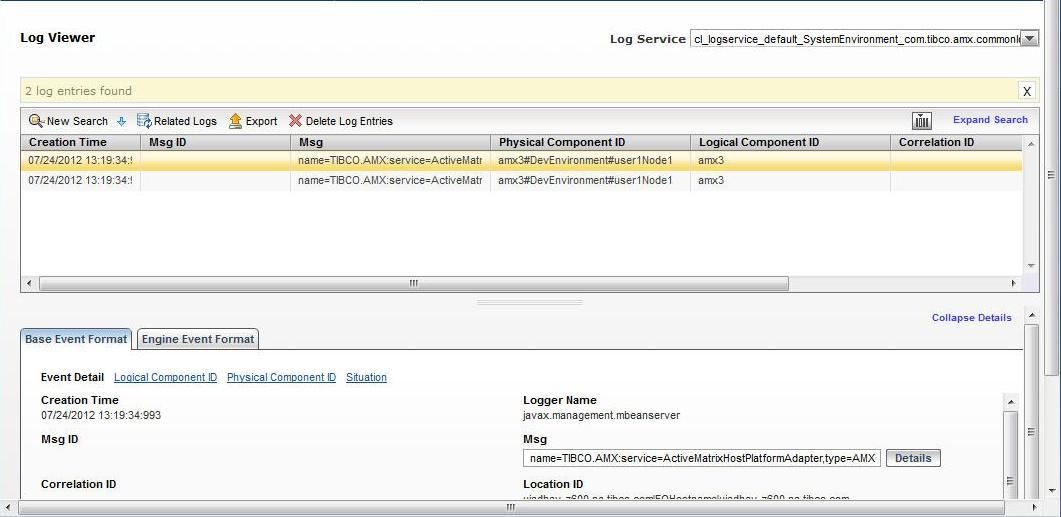Click the bottom page horizontal scrollbar thumb
The image size is (1061, 517).
click(x=511, y=507)
